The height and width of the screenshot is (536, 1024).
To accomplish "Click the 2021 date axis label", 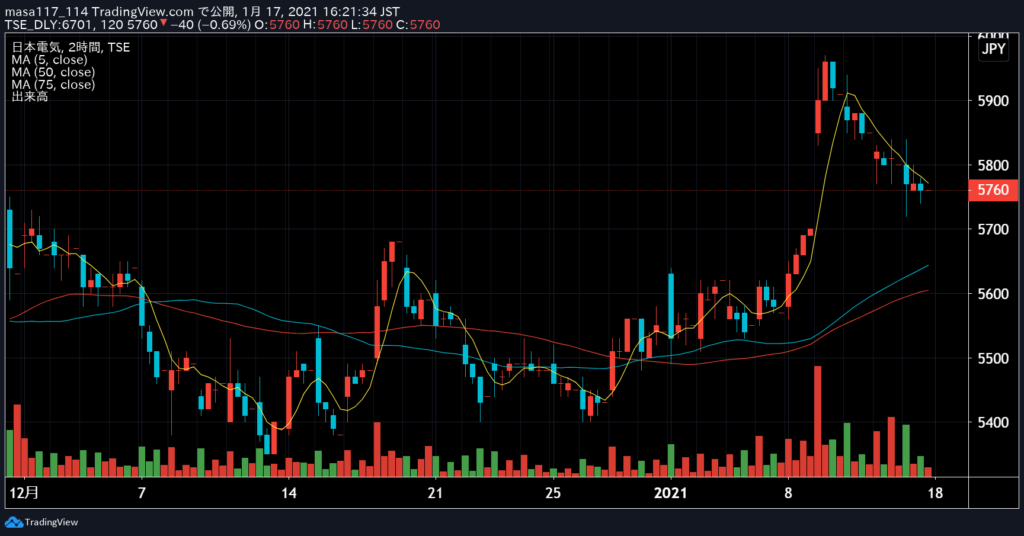I will coord(671,493).
